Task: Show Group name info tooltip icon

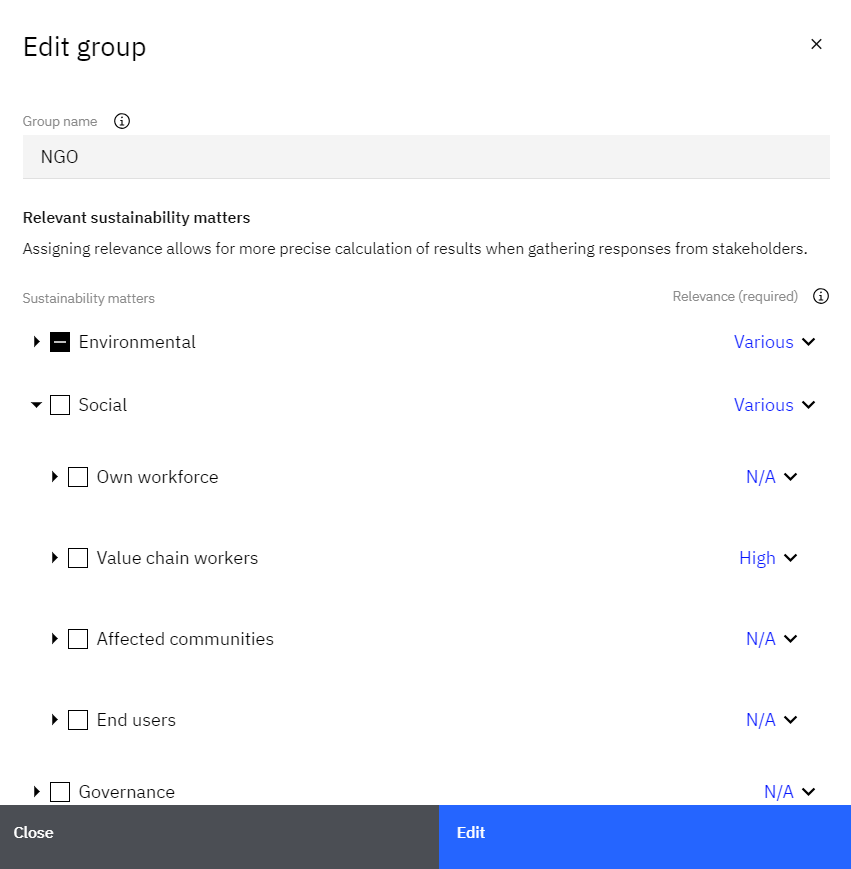Action: [x=122, y=121]
